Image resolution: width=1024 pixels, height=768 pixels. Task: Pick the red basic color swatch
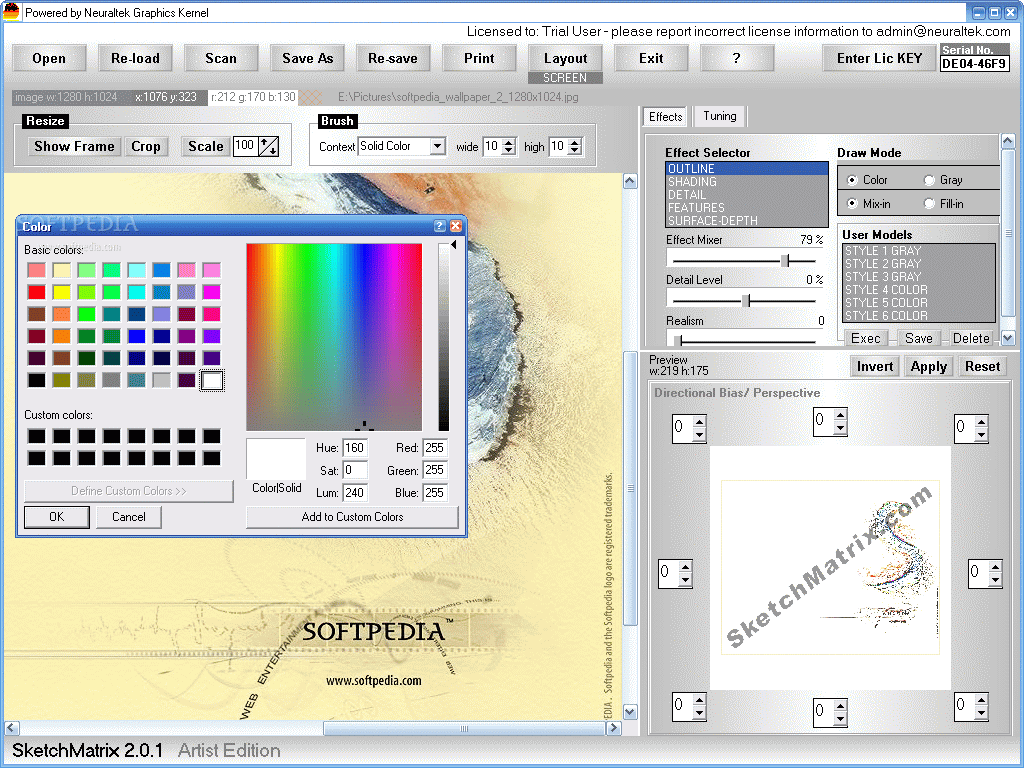37,292
